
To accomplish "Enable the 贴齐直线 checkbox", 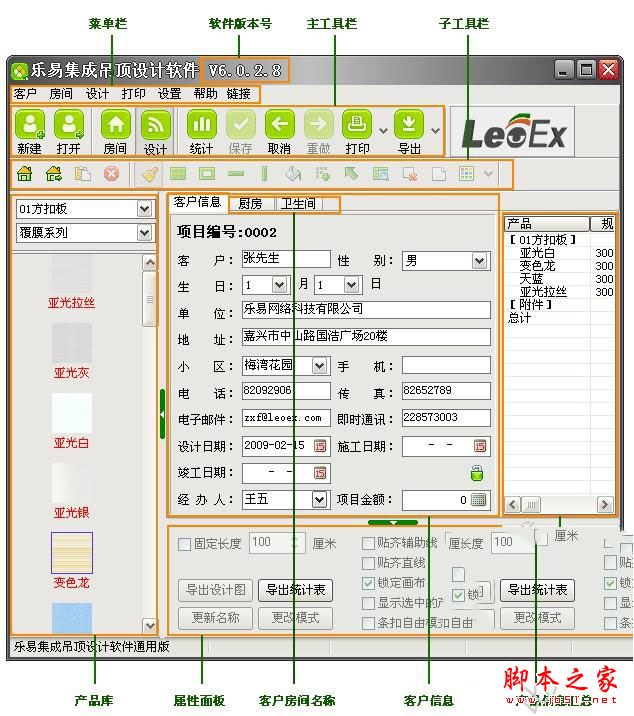I will [368, 563].
